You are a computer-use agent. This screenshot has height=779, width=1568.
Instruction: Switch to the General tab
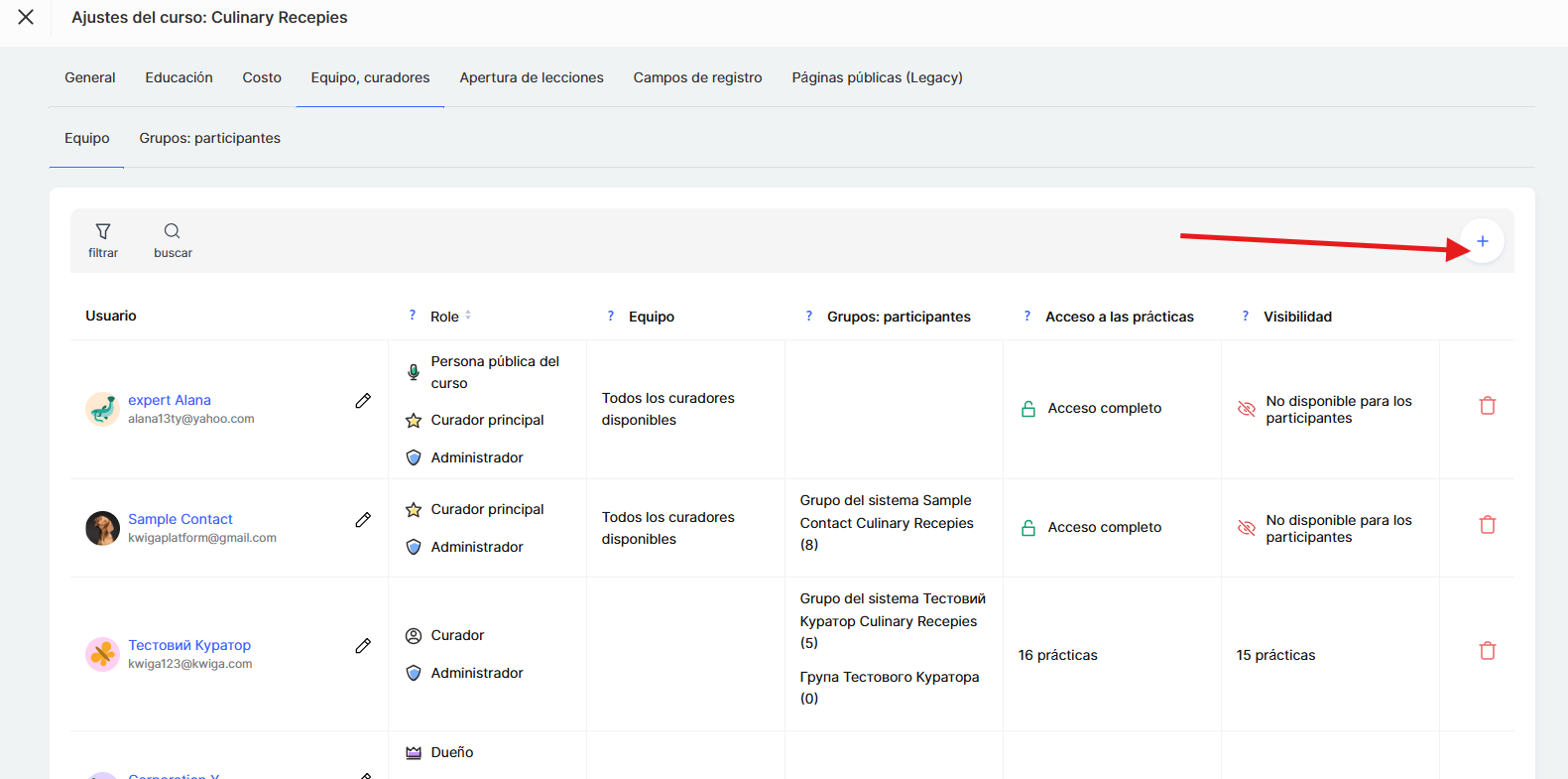(90, 77)
